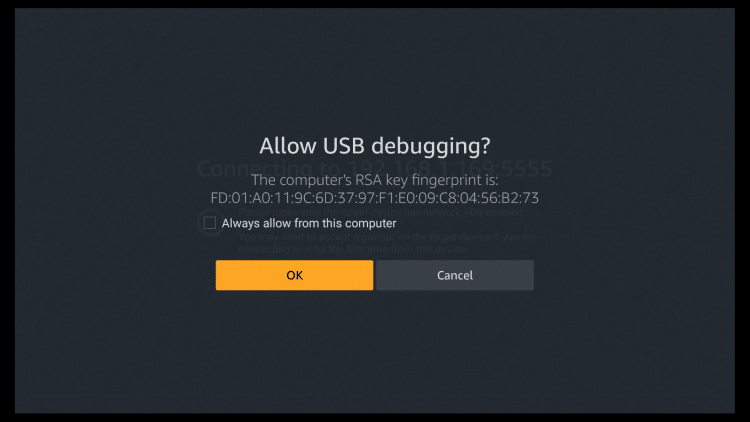Screen dimensions: 750x422
Task: Click the Always allow from this computer label
Action: (309, 223)
